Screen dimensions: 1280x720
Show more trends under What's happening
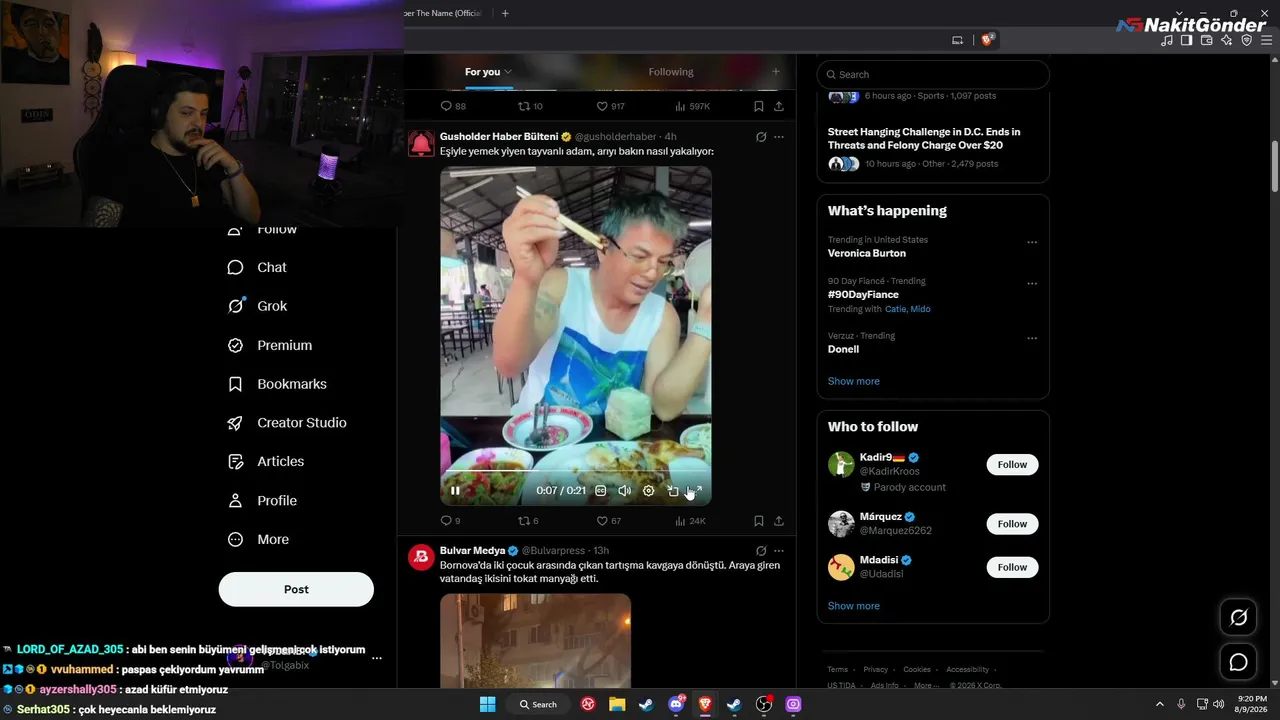click(x=853, y=381)
